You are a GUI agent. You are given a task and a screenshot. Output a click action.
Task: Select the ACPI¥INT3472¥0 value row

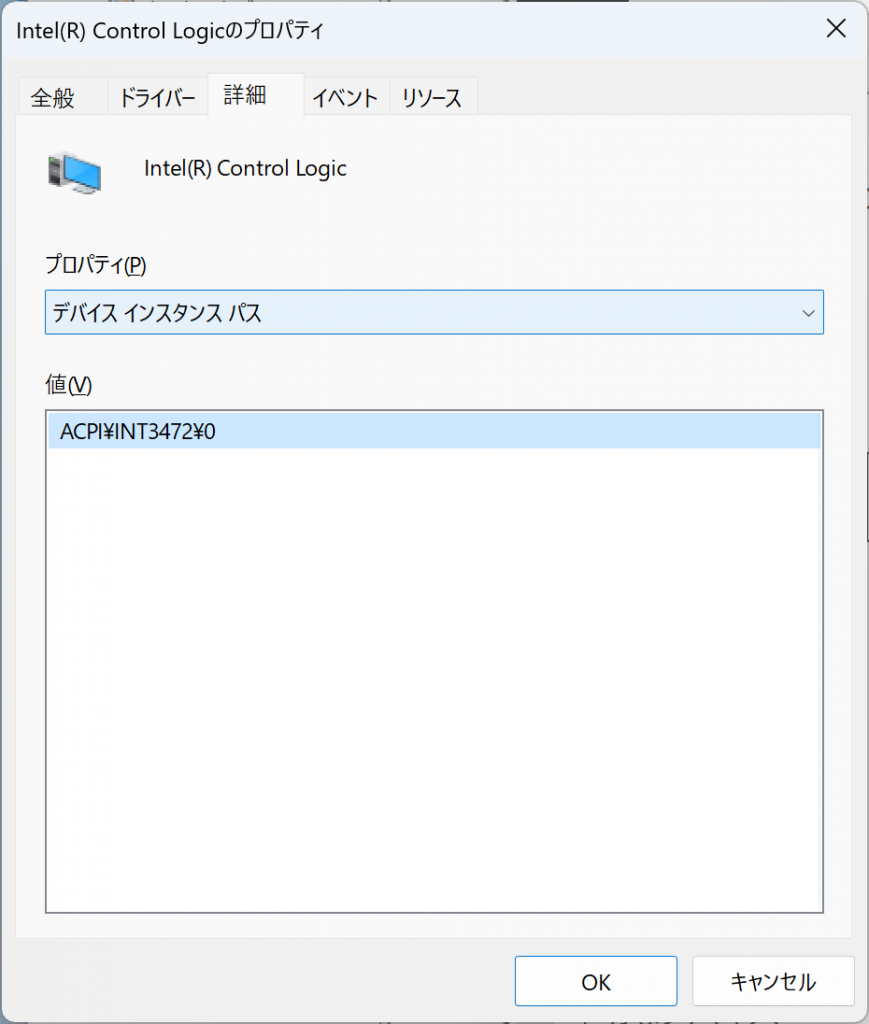[434, 431]
